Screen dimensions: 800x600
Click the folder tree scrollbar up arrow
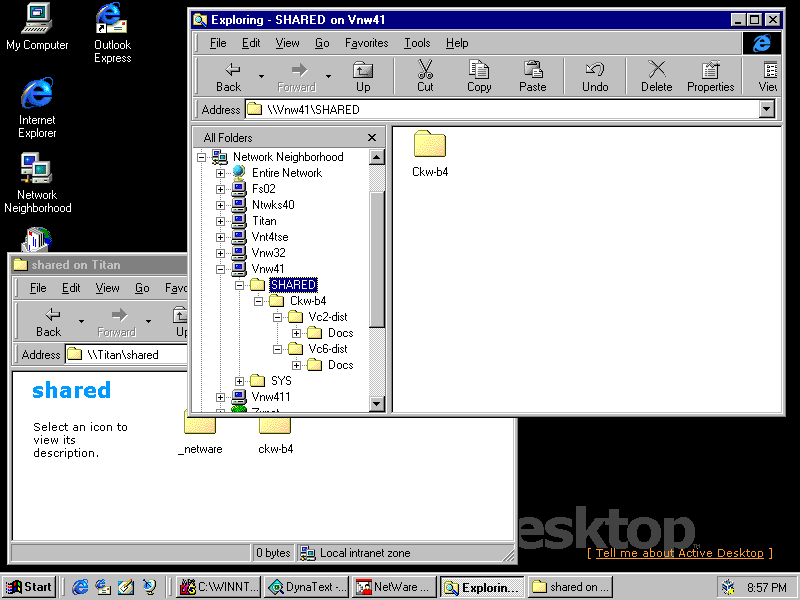[377, 157]
